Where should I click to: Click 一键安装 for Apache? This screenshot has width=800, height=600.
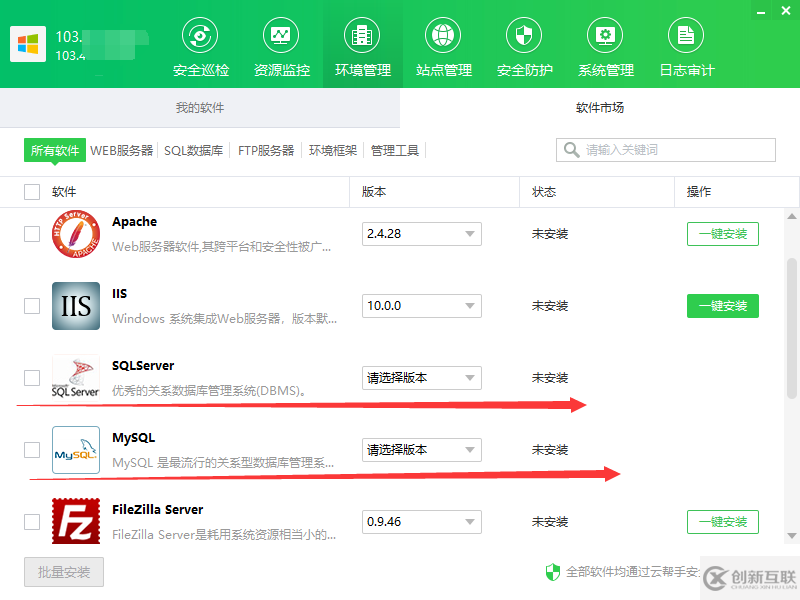[x=722, y=234]
